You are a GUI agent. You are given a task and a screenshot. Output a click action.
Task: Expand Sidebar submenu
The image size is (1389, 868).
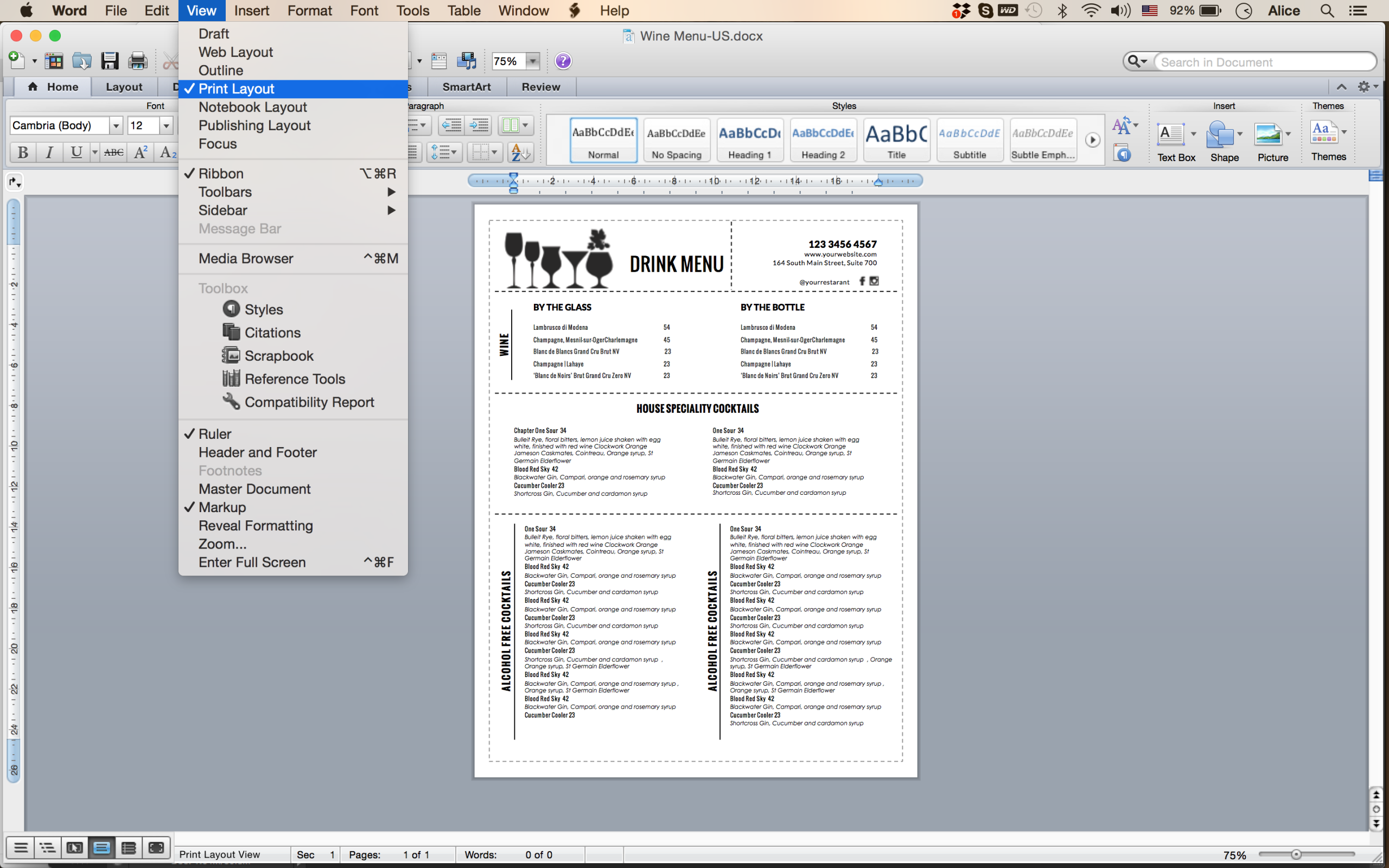click(x=293, y=210)
